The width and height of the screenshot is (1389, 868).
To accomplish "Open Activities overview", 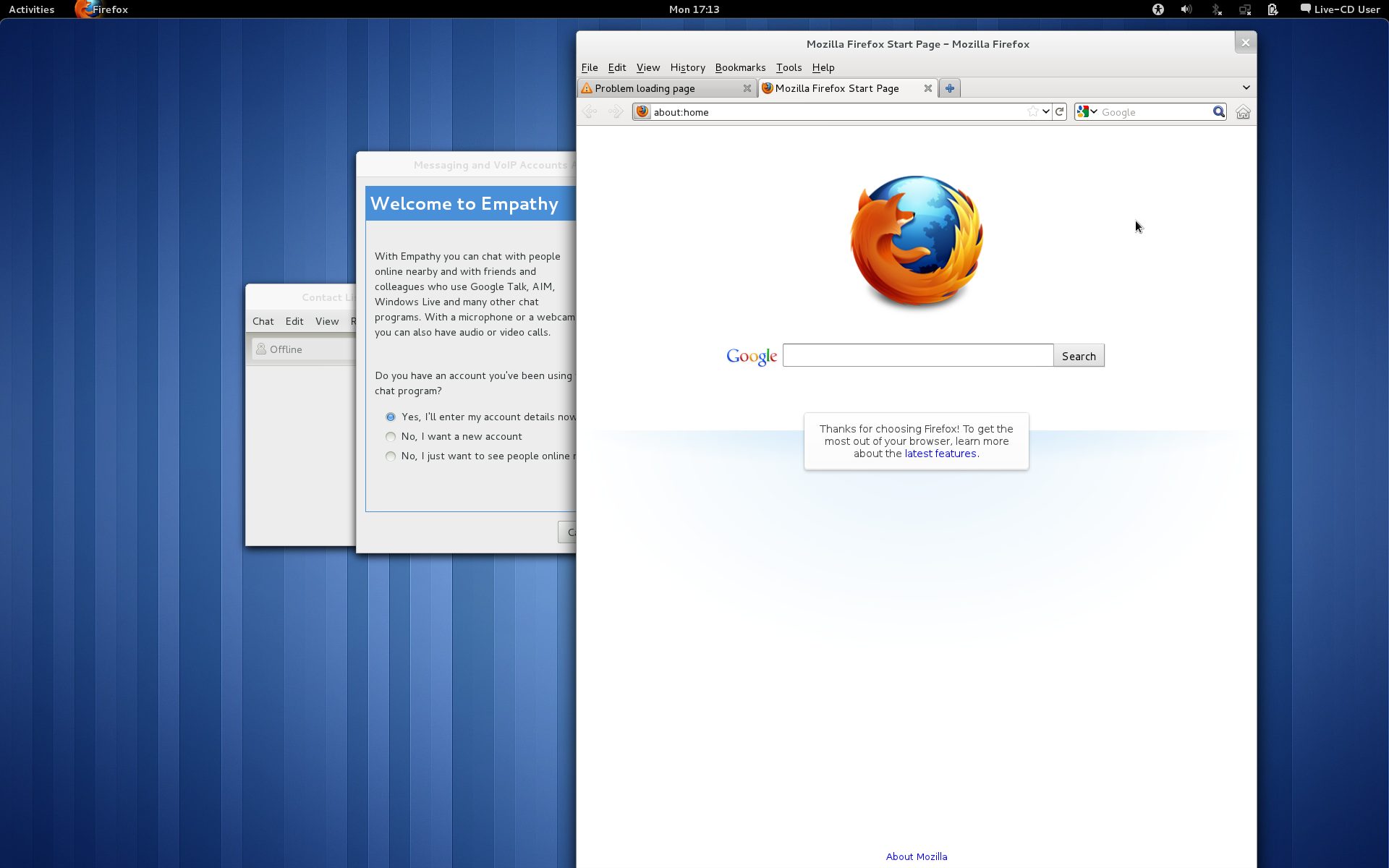I will tap(32, 9).
